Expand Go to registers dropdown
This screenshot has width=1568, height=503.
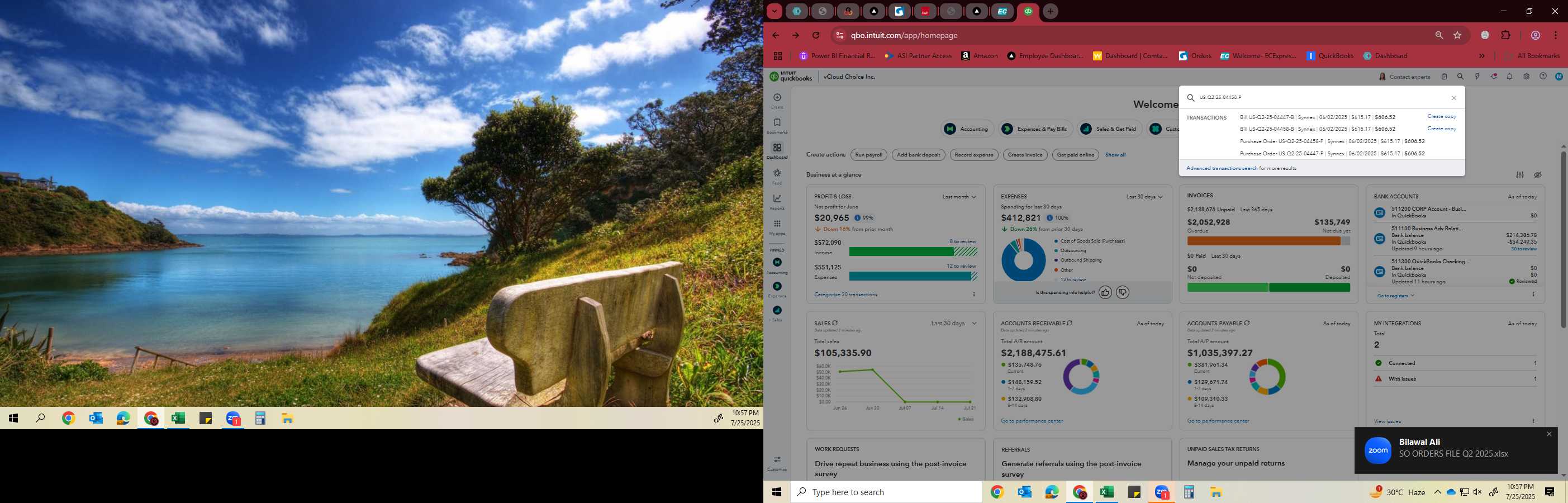1395,296
